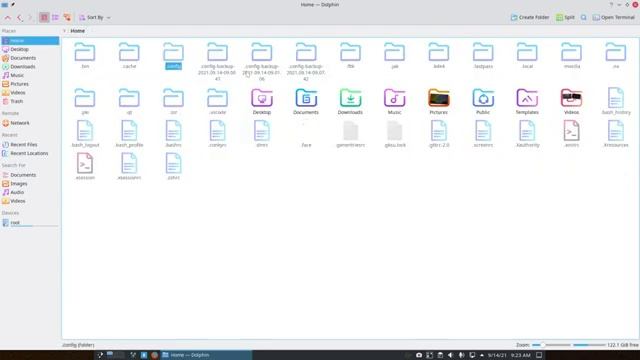Open Trash in Places sidebar
Screen dimensions: 640x360
(30, 101)
